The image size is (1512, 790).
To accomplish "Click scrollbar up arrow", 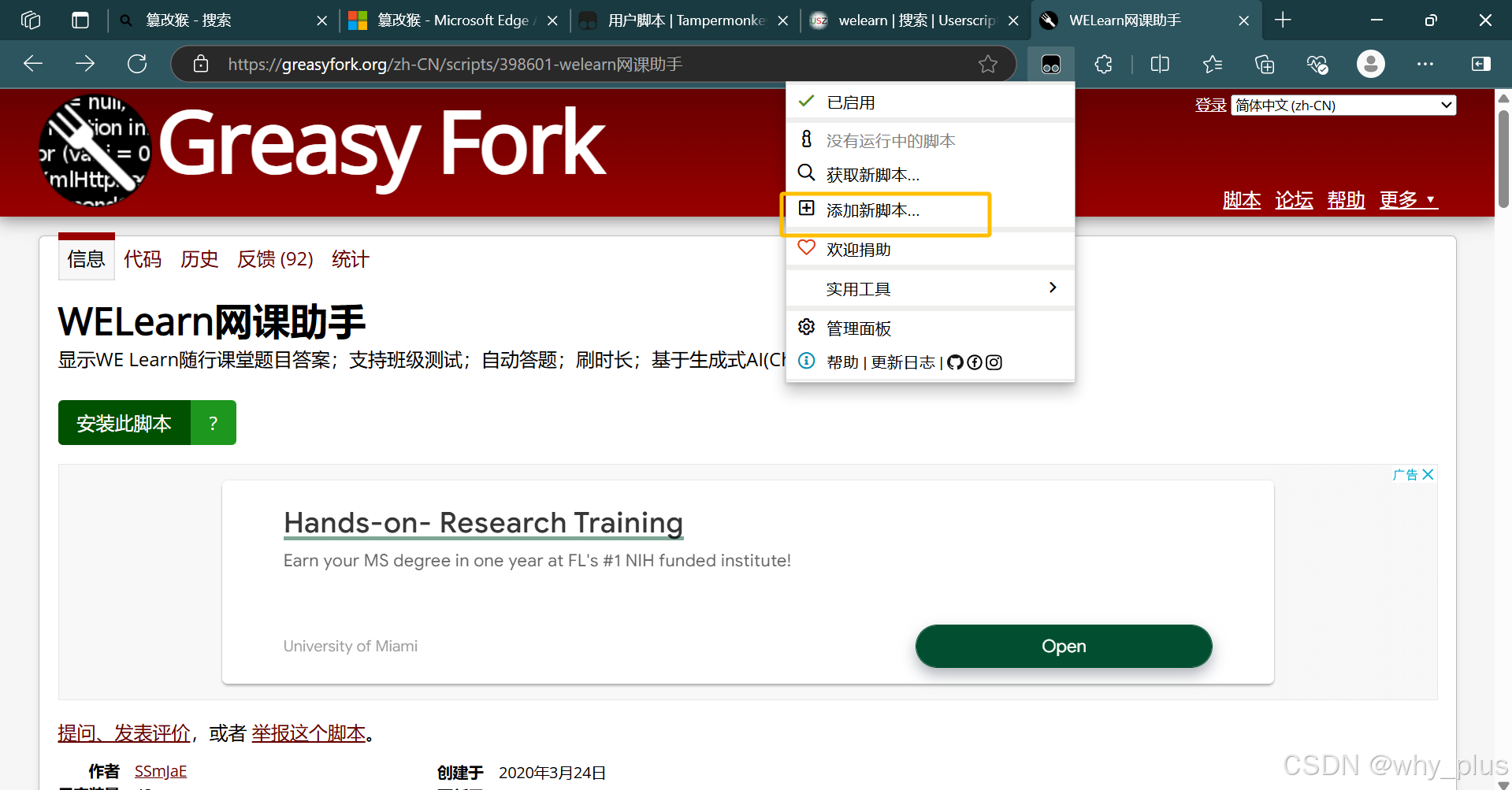I will tap(1503, 98).
